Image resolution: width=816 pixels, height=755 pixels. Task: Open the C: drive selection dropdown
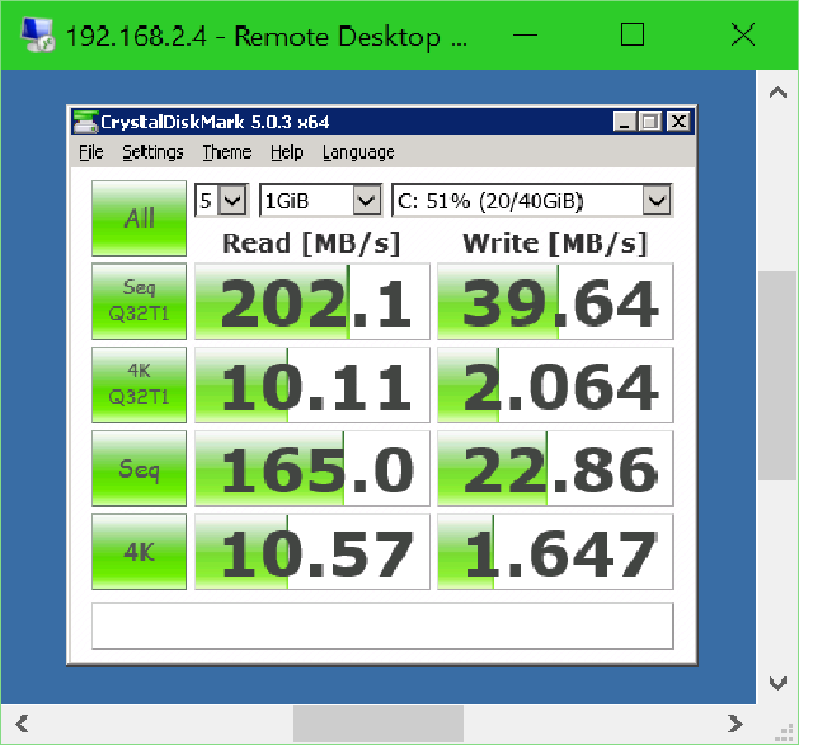tap(656, 201)
